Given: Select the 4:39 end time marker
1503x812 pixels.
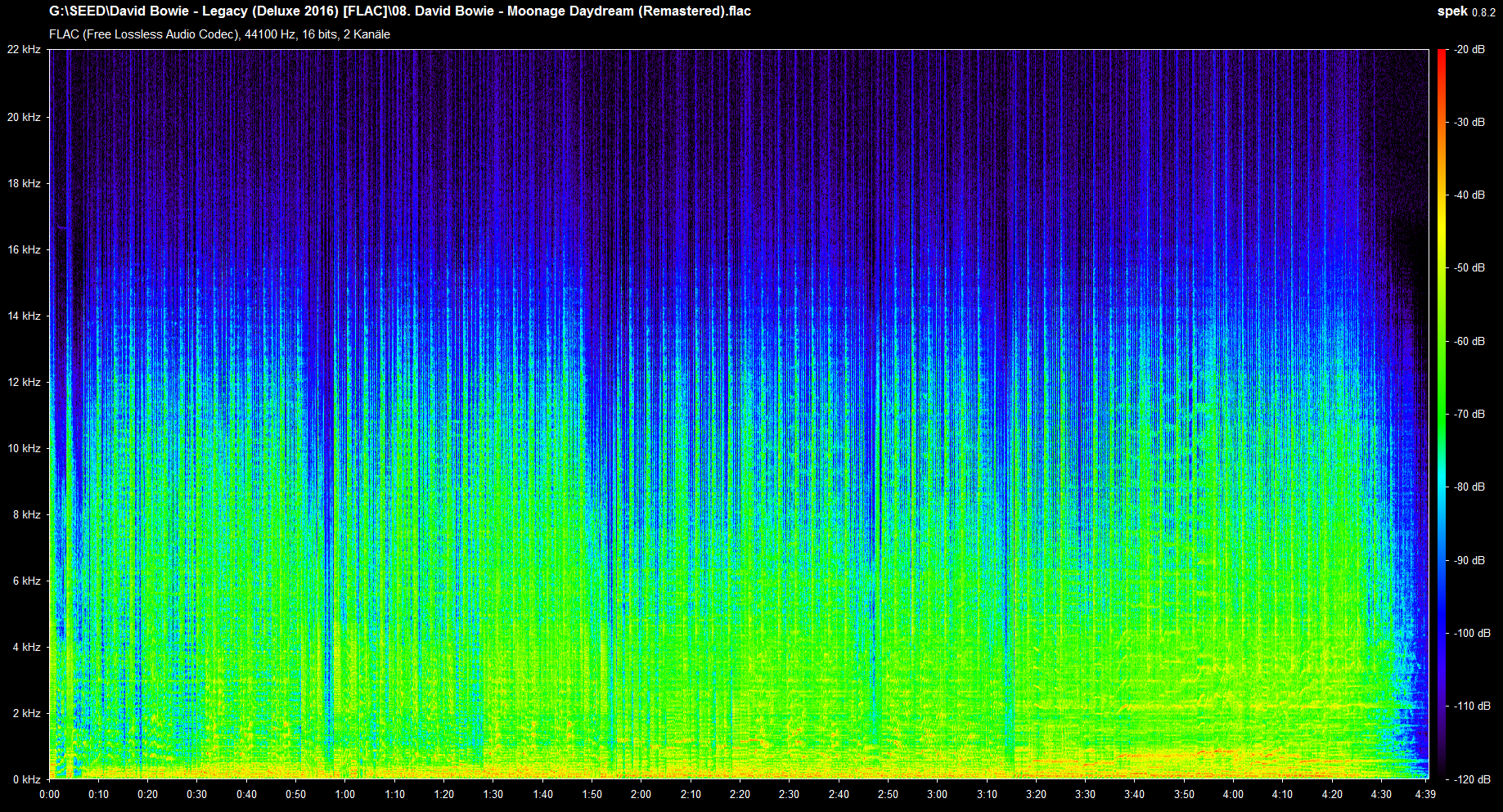Looking at the screenshot, I should click(1425, 794).
